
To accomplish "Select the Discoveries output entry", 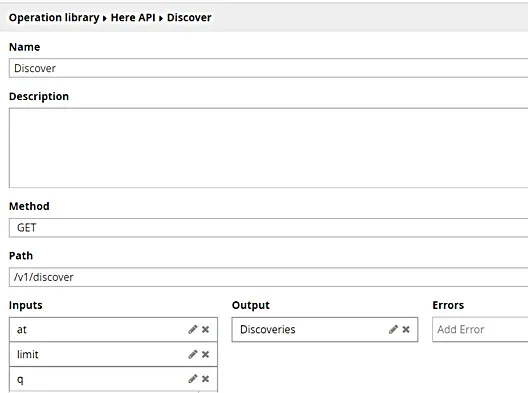I will [x=325, y=329].
